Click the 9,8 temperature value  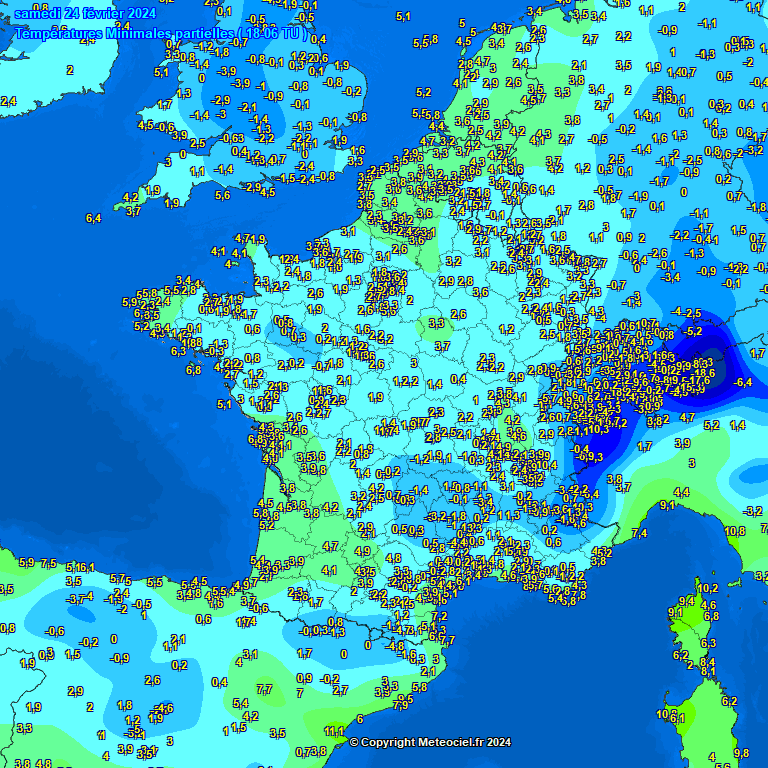(x=741, y=753)
